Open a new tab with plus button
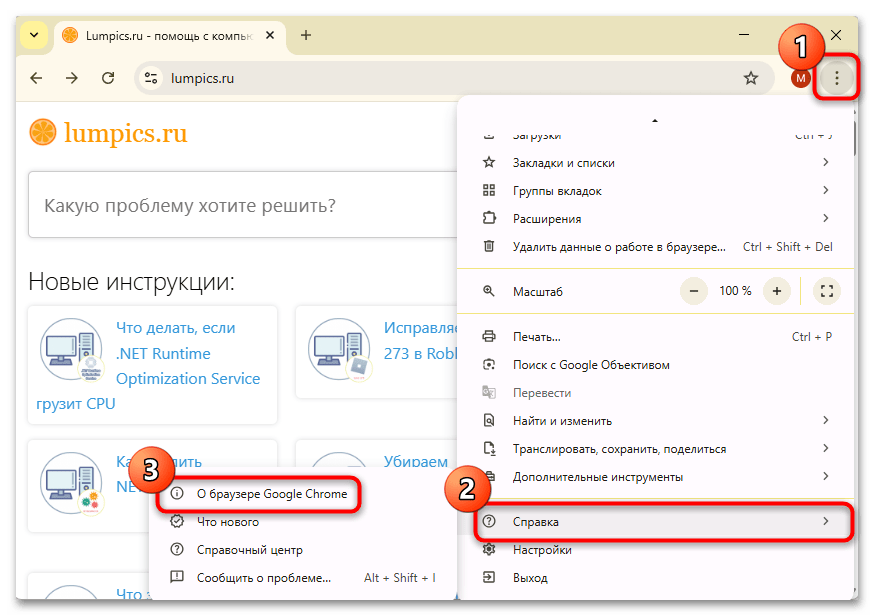 [305, 35]
